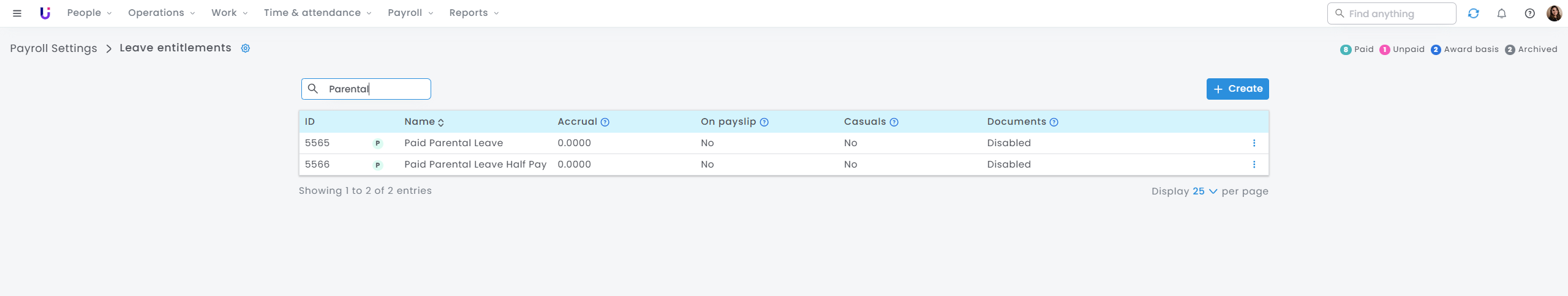This screenshot has height=296, width=1568.
Task: Sort the table by Name column
Action: point(424,122)
